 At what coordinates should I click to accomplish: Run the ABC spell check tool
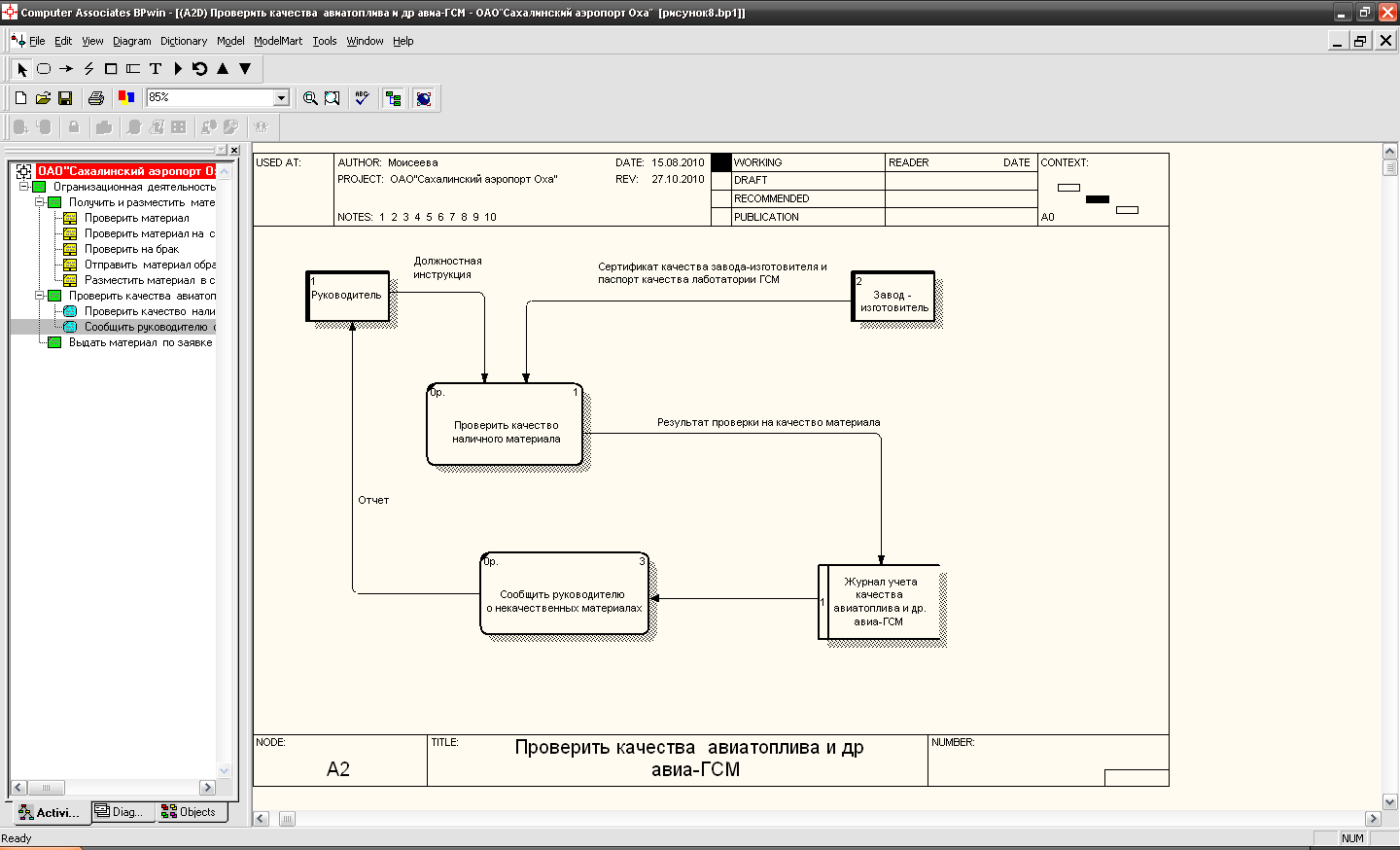click(x=362, y=98)
